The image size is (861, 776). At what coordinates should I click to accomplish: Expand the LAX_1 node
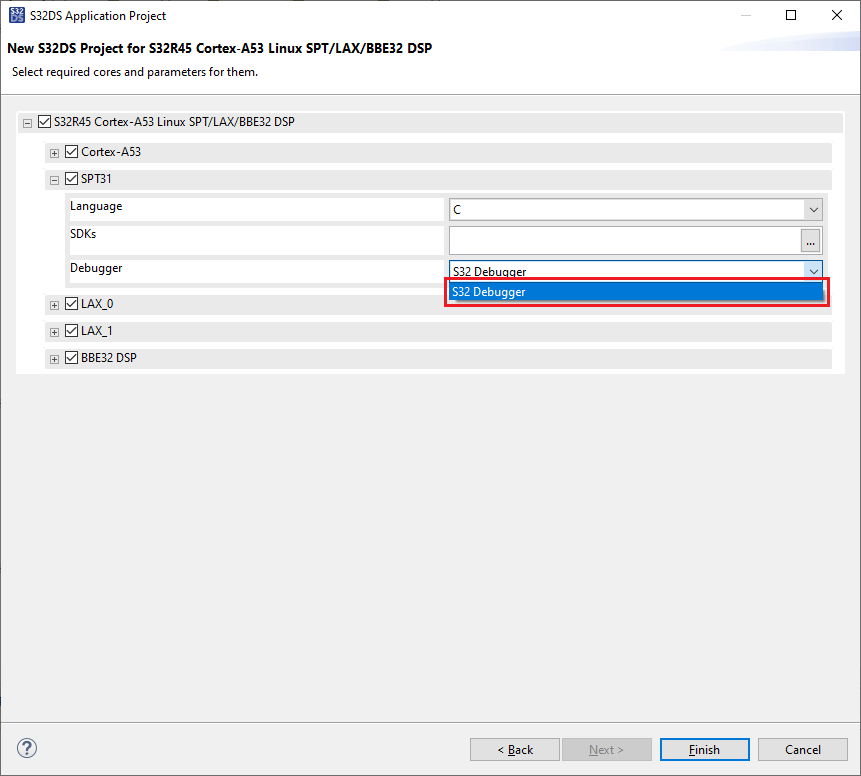54,332
